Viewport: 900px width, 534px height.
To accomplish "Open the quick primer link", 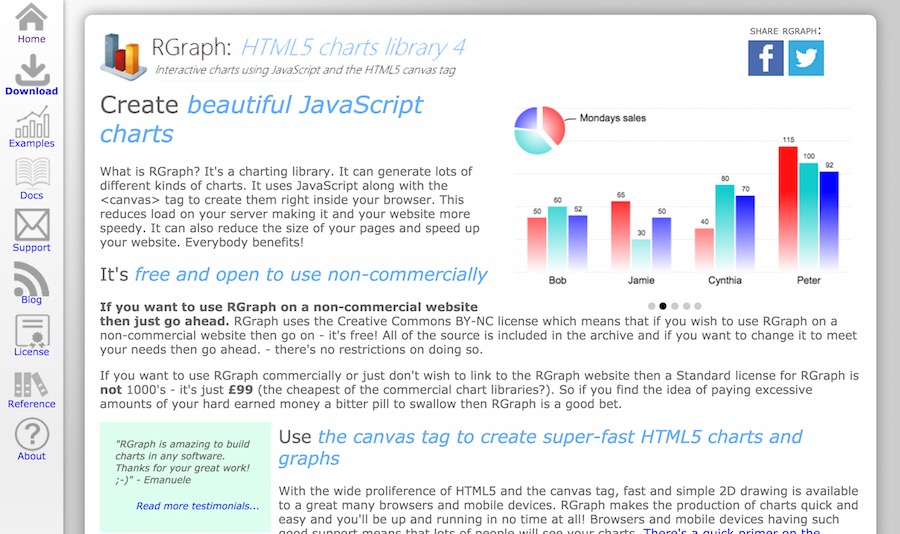I will pos(732,531).
